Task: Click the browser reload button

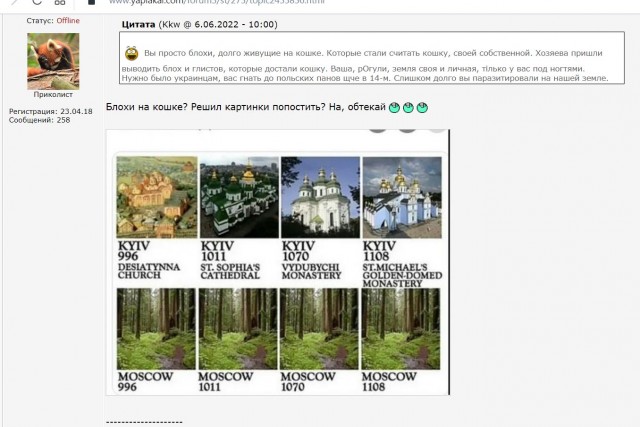Action: click(37, 2)
